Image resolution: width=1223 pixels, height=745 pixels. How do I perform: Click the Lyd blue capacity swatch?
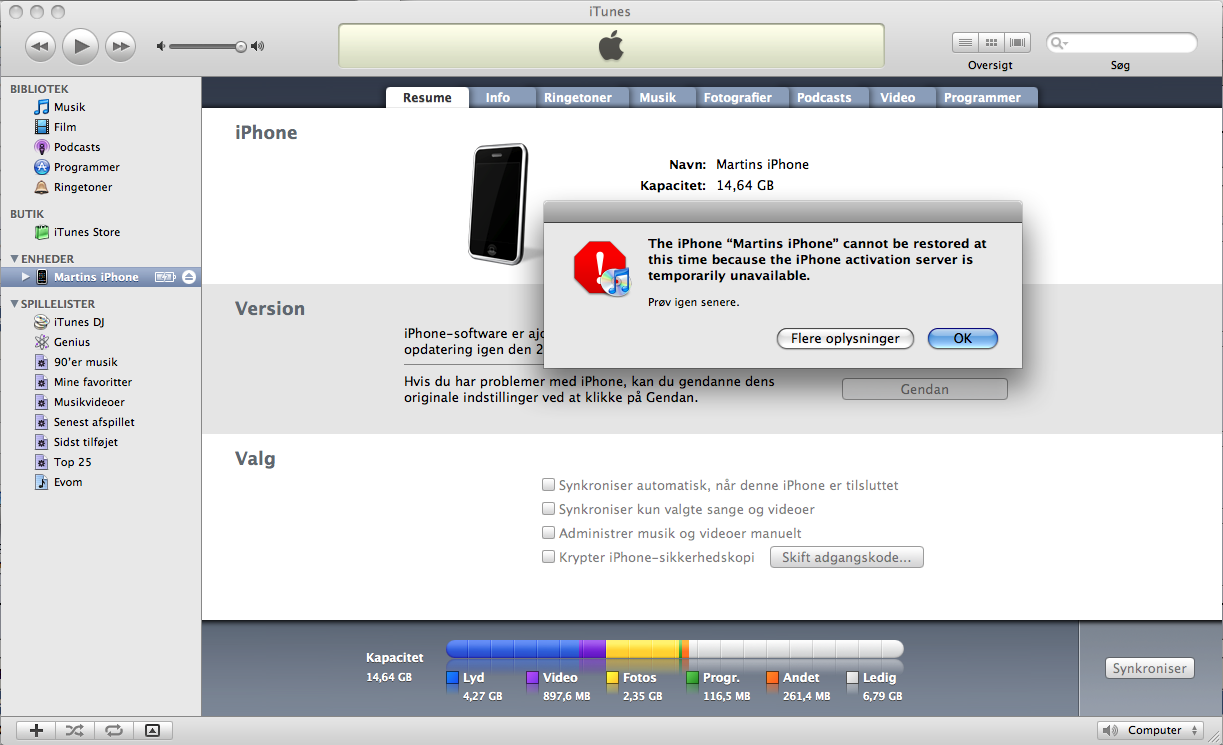[x=452, y=678]
